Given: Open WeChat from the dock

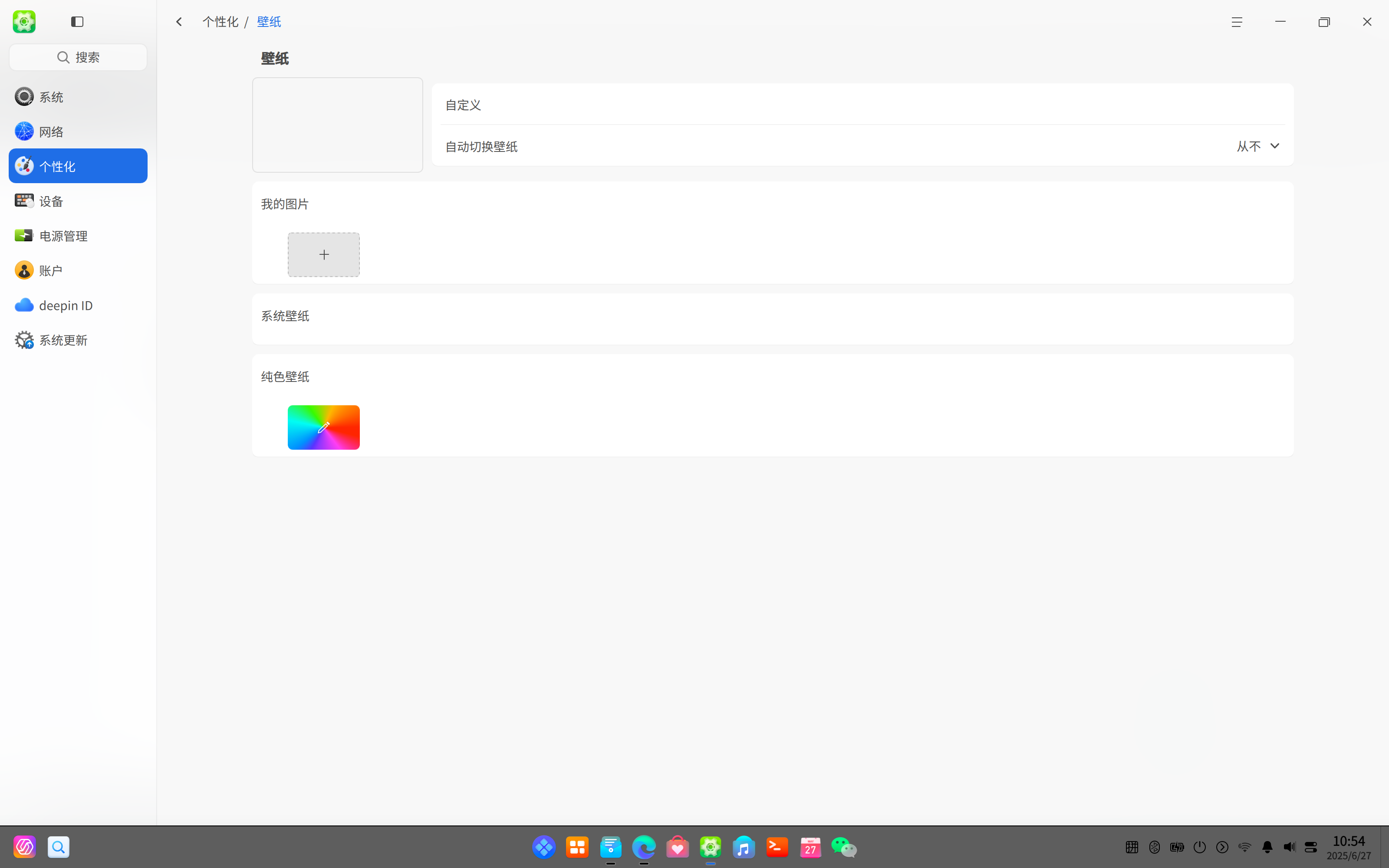Looking at the screenshot, I should (844, 847).
